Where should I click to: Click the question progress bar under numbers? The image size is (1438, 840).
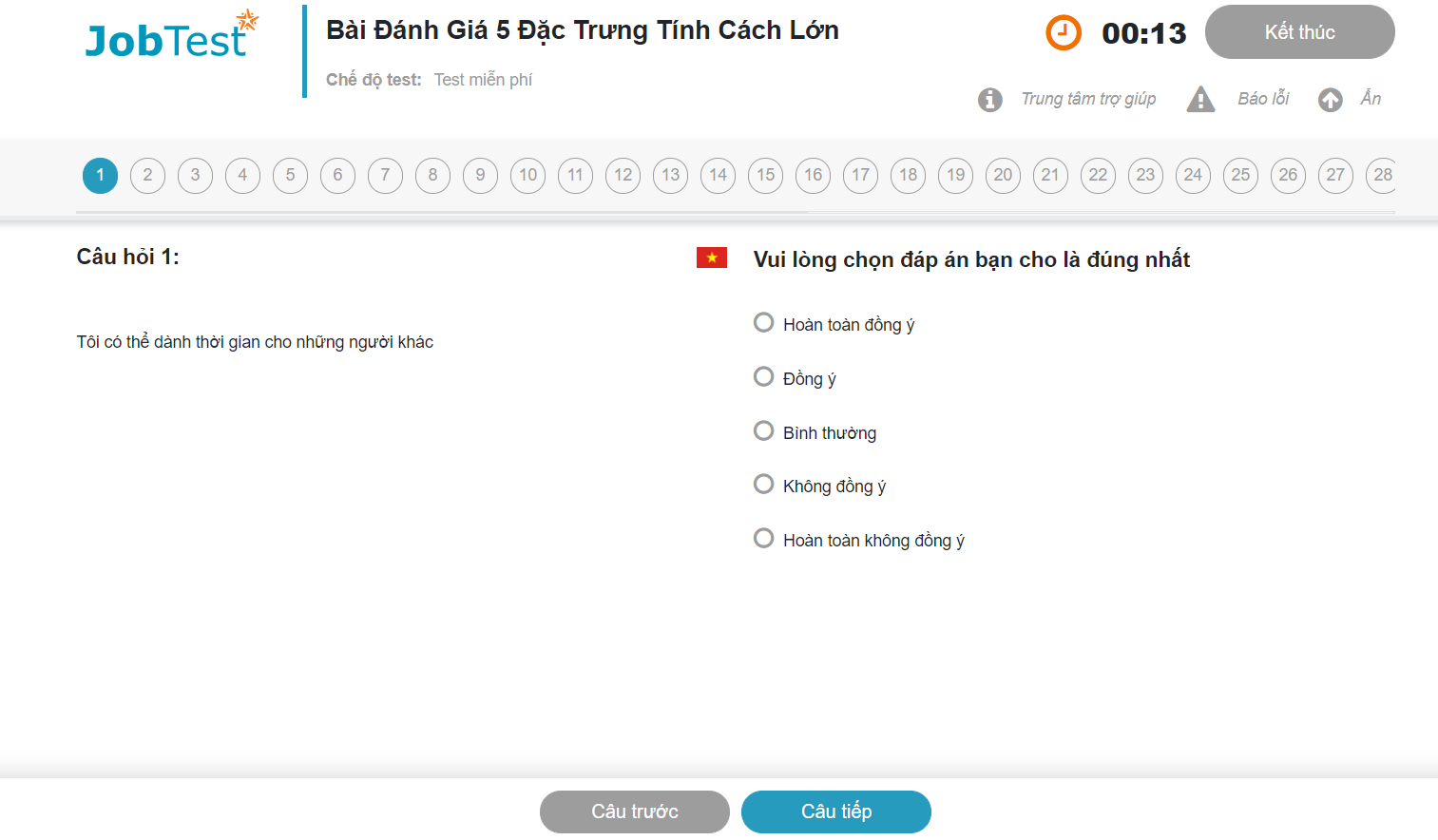coord(738,212)
